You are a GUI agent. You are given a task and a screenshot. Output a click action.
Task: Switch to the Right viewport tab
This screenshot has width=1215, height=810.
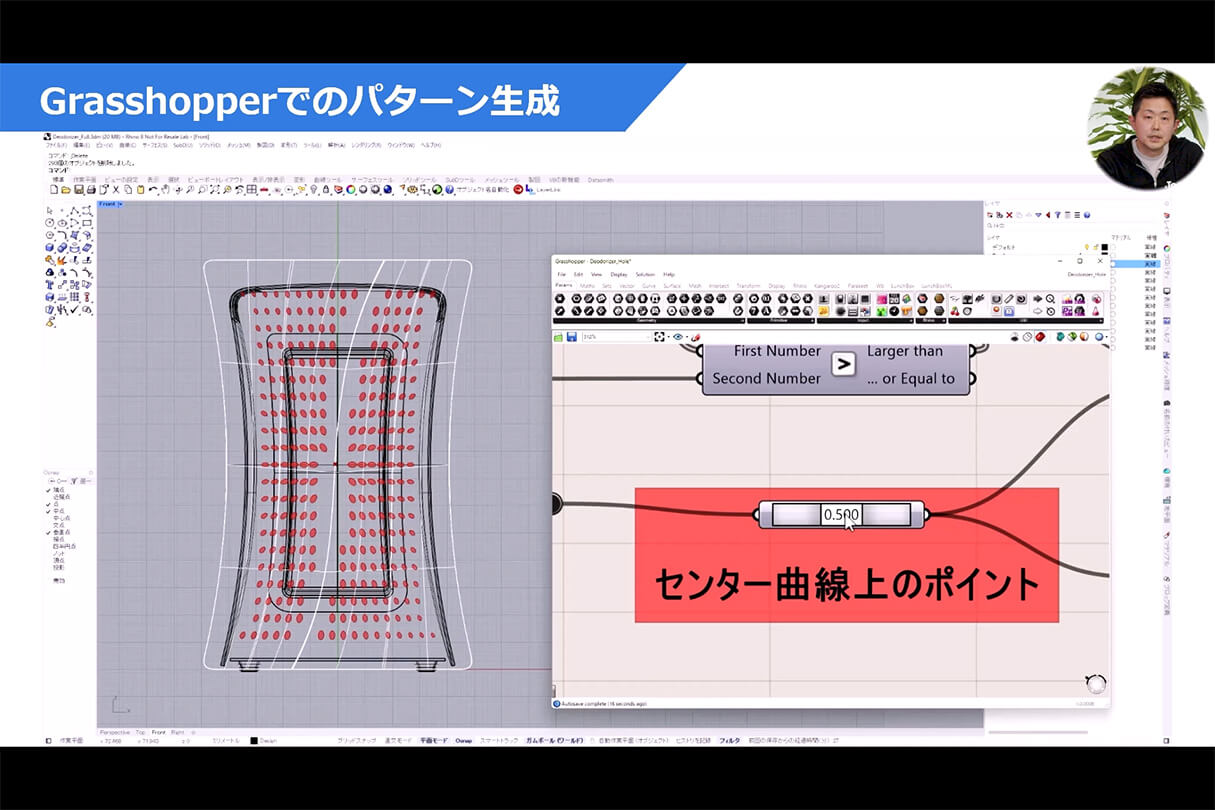(177, 732)
